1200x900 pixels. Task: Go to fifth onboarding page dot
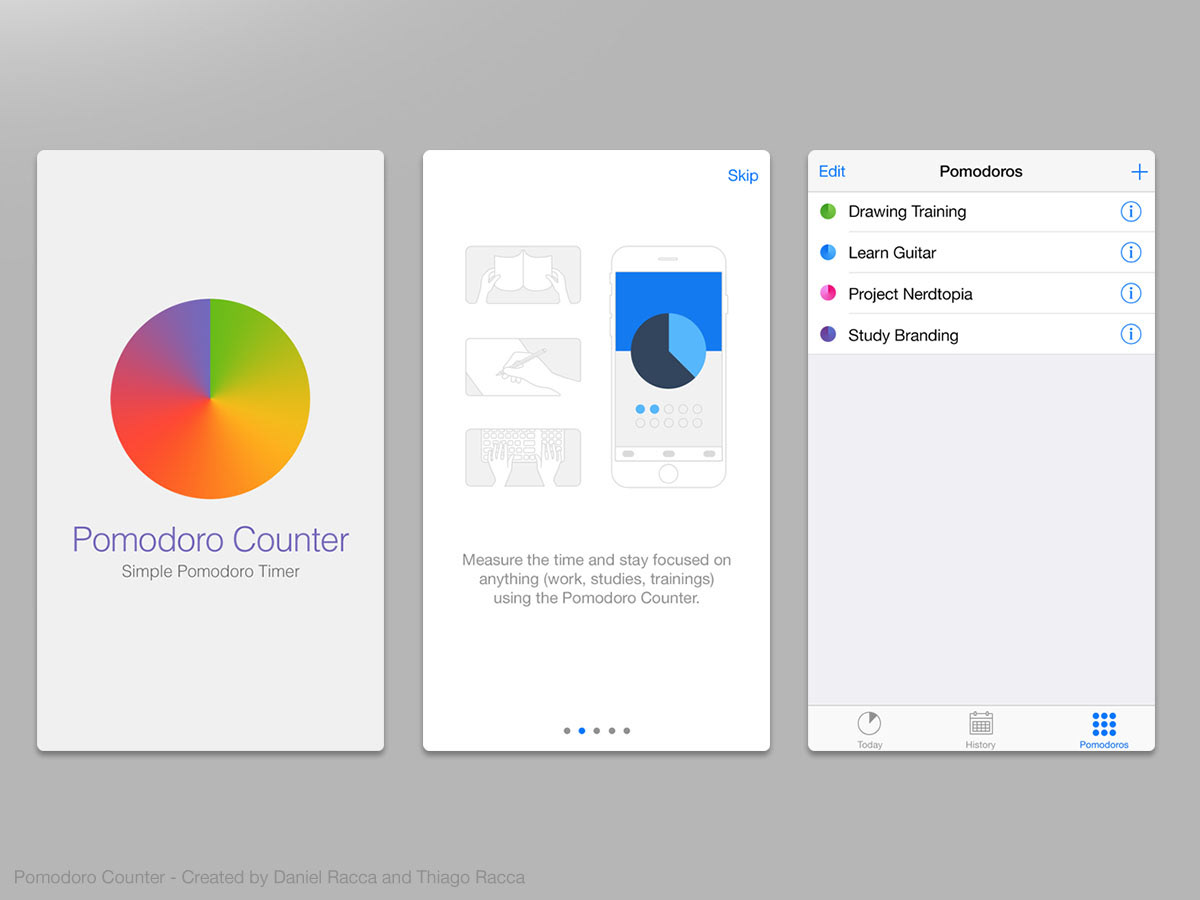point(627,731)
